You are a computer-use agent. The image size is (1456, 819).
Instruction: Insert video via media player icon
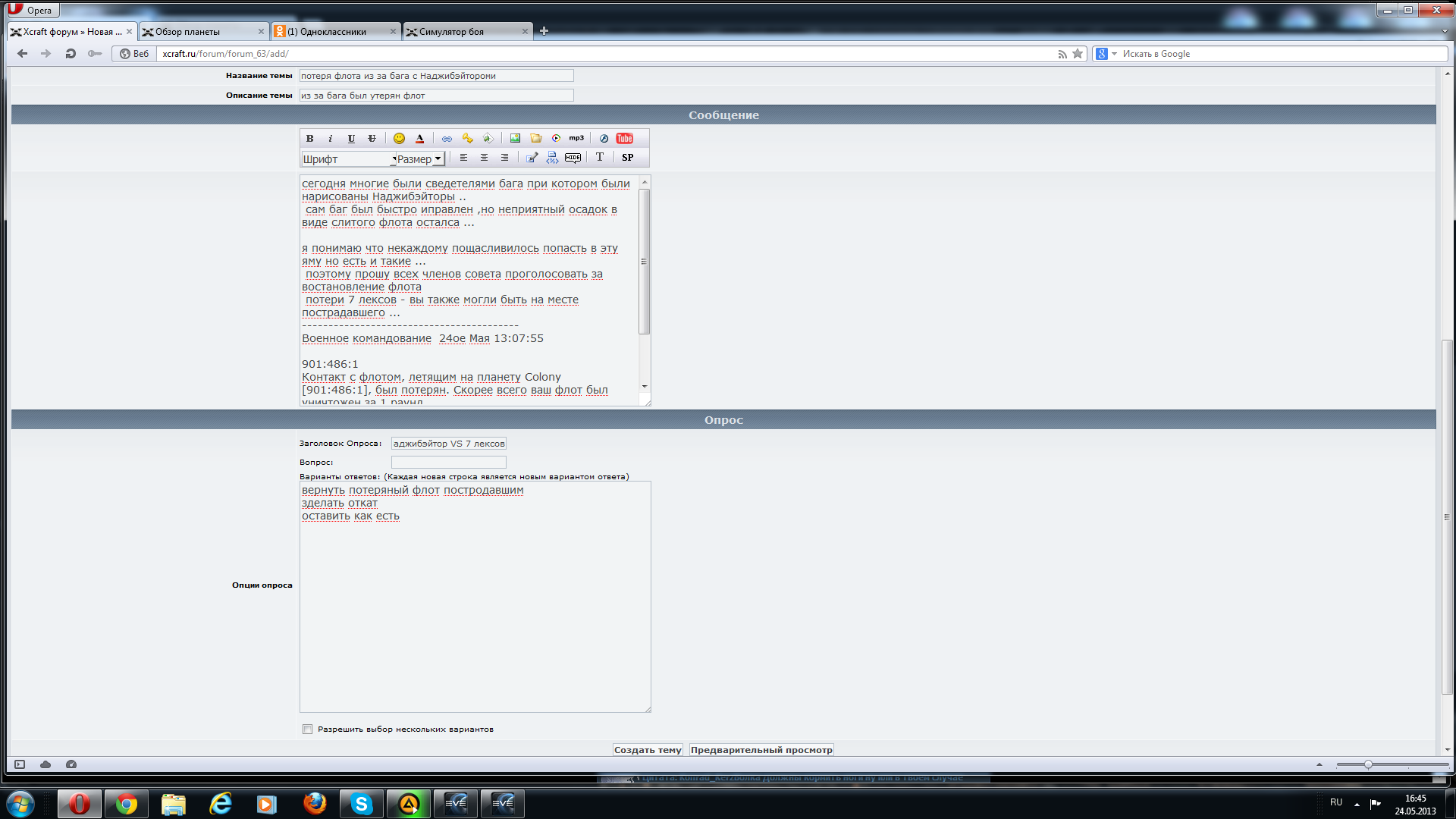click(556, 139)
